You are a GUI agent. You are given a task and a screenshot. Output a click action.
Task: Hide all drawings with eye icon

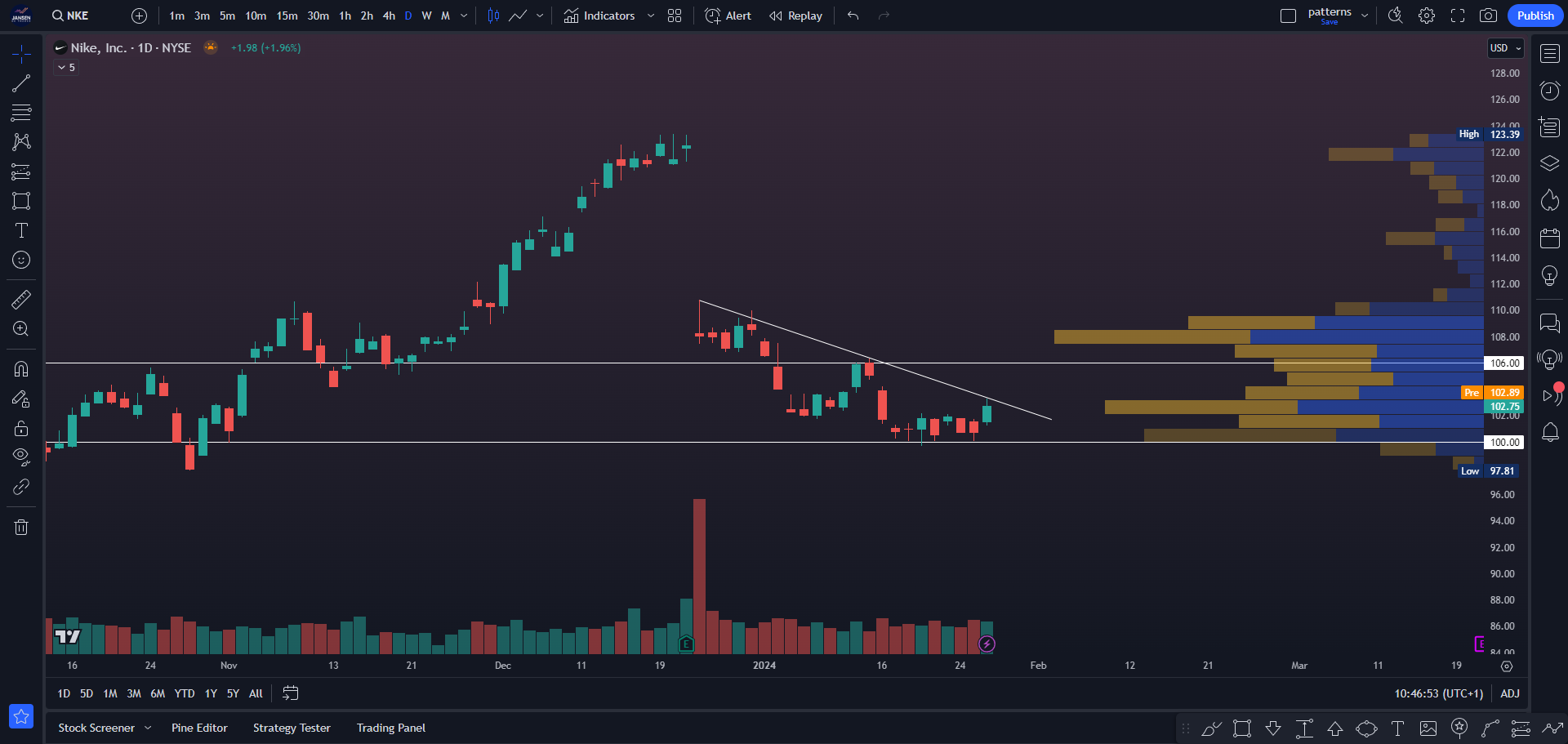click(21, 457)
